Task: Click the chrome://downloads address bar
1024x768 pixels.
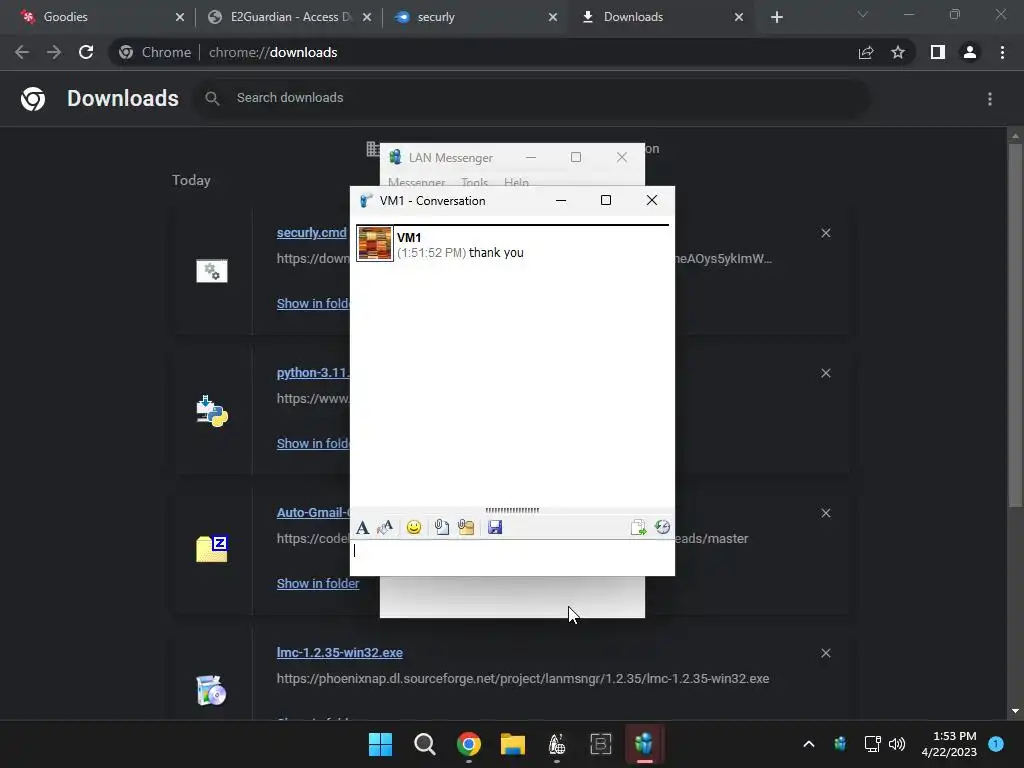Action: [x=483, y=52]
